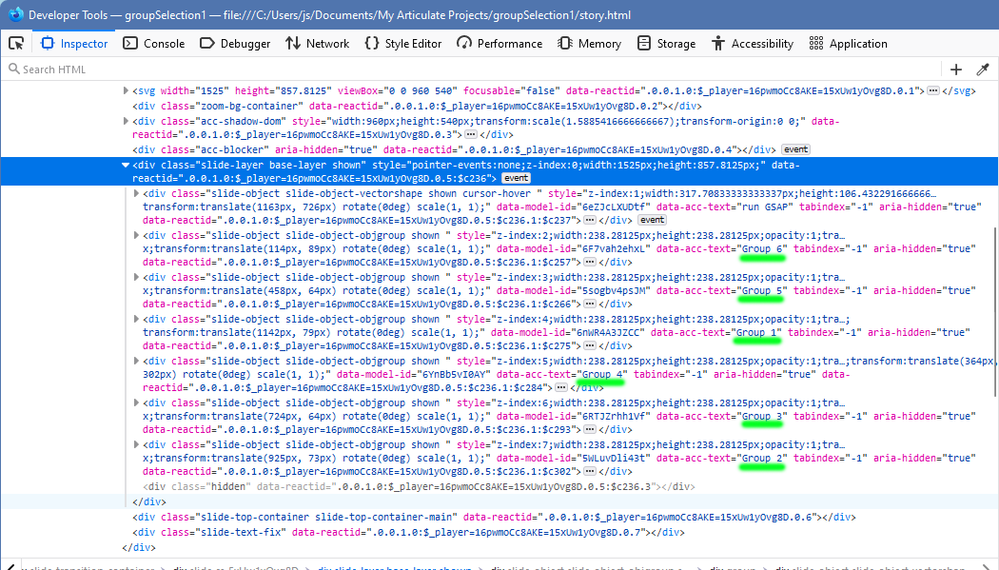Open the Console tab
Screen dimensions: 999x570
(154, 43)
